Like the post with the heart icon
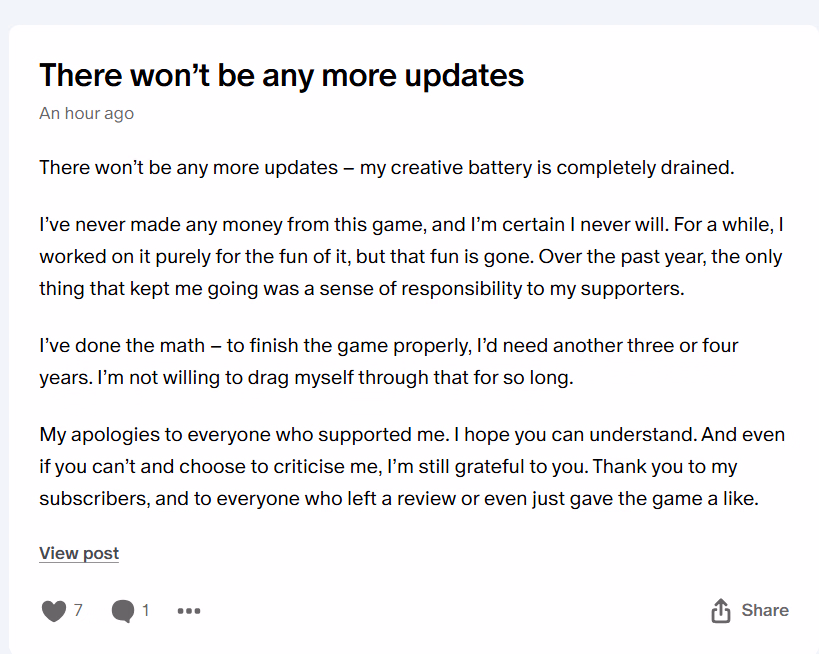The width and height of the screenshot is (819, 654). point(54,611)
